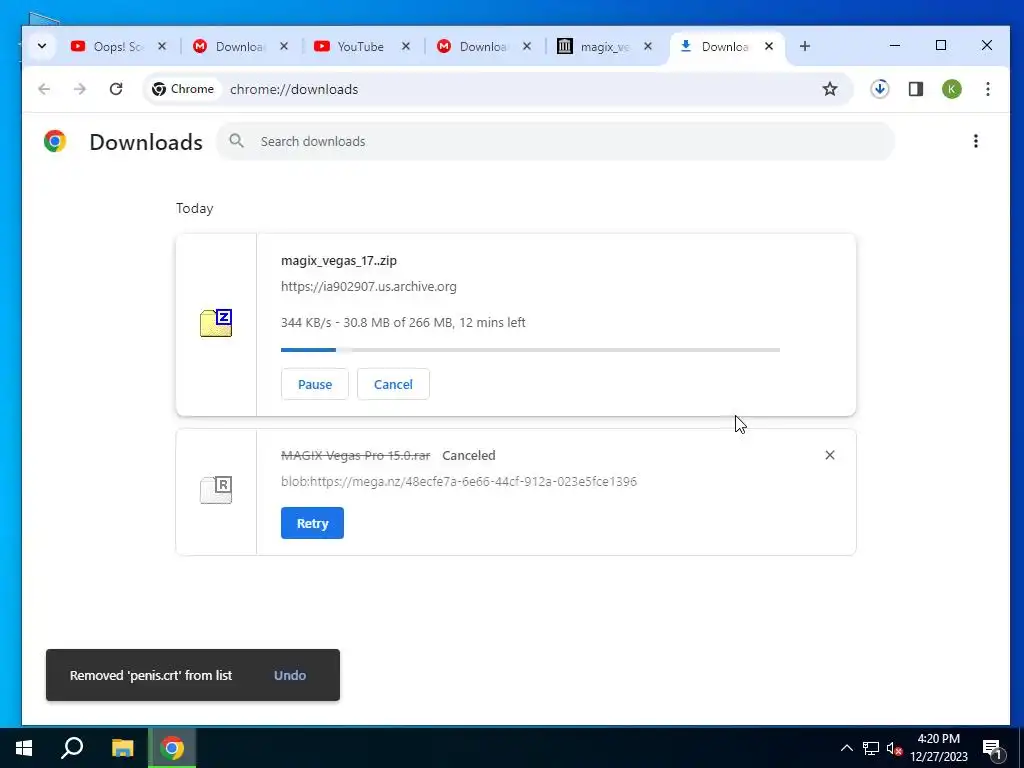This screenshot has height=768, width=1024.
Task: Close the magix_ve archive tab
Action: click(648, 46)
